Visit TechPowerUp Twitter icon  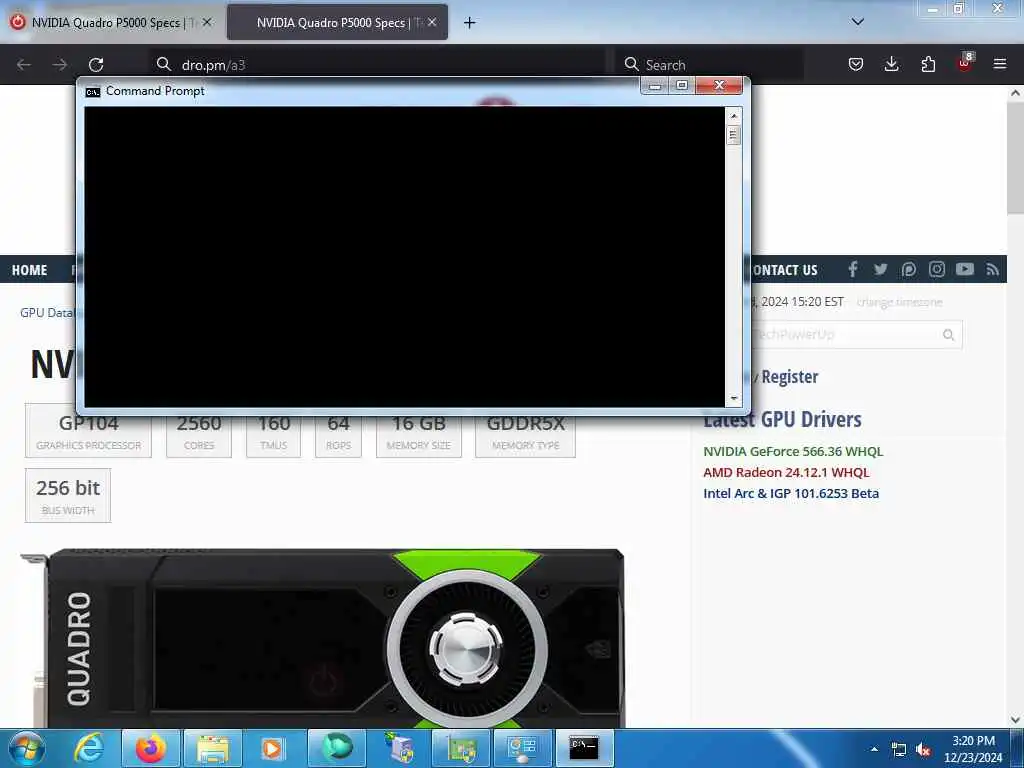coord(880,269)
